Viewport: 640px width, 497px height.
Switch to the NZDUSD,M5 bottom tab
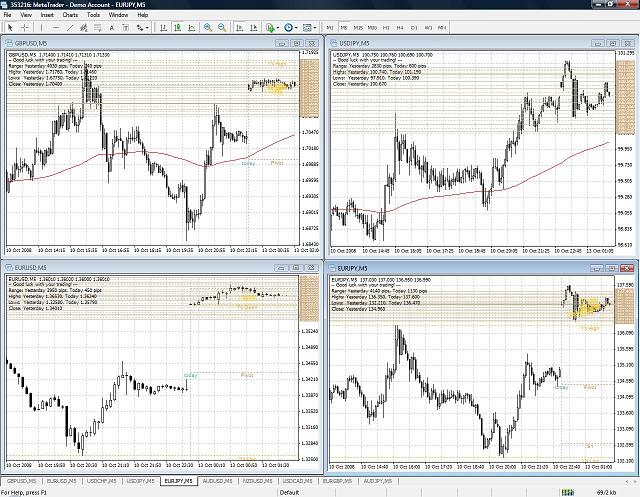(257, 481)
